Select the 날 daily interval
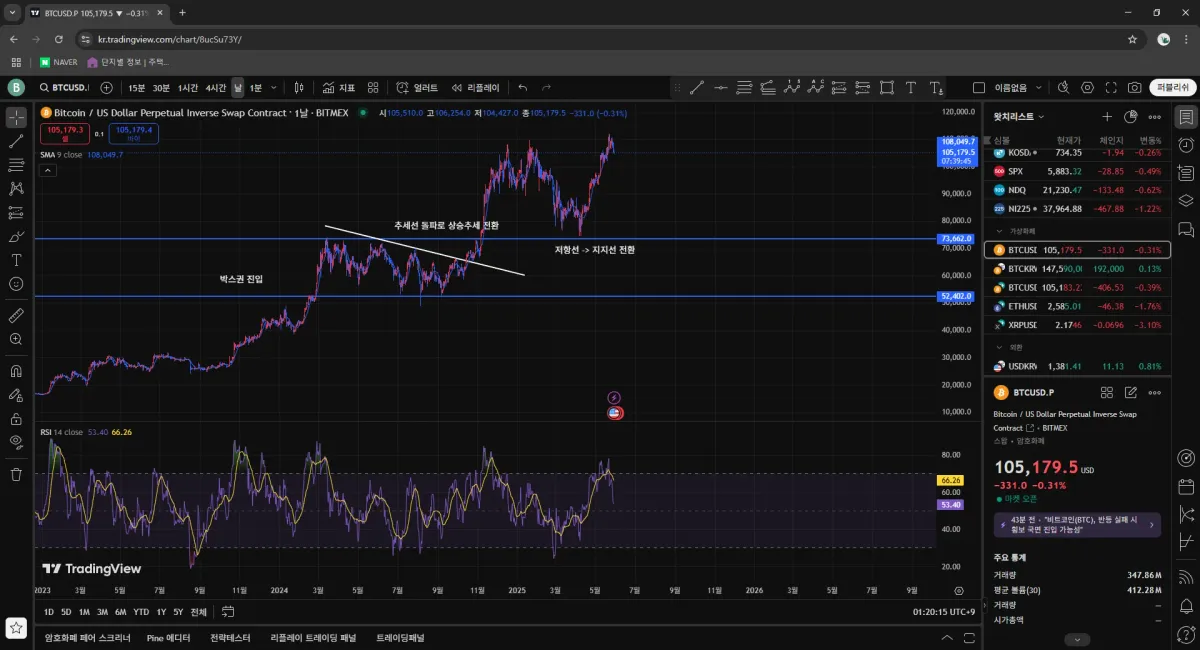 point(238,87)
